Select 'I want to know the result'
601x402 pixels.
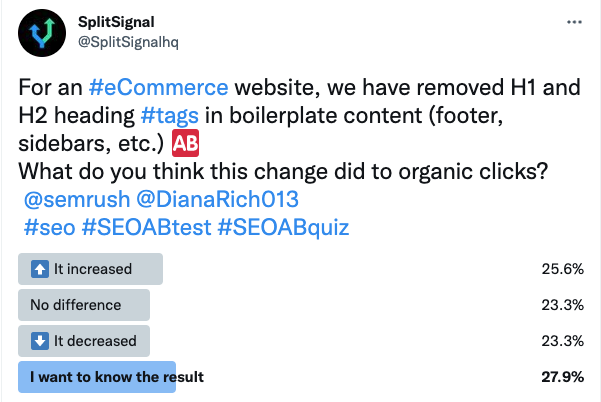click(117, 377)
